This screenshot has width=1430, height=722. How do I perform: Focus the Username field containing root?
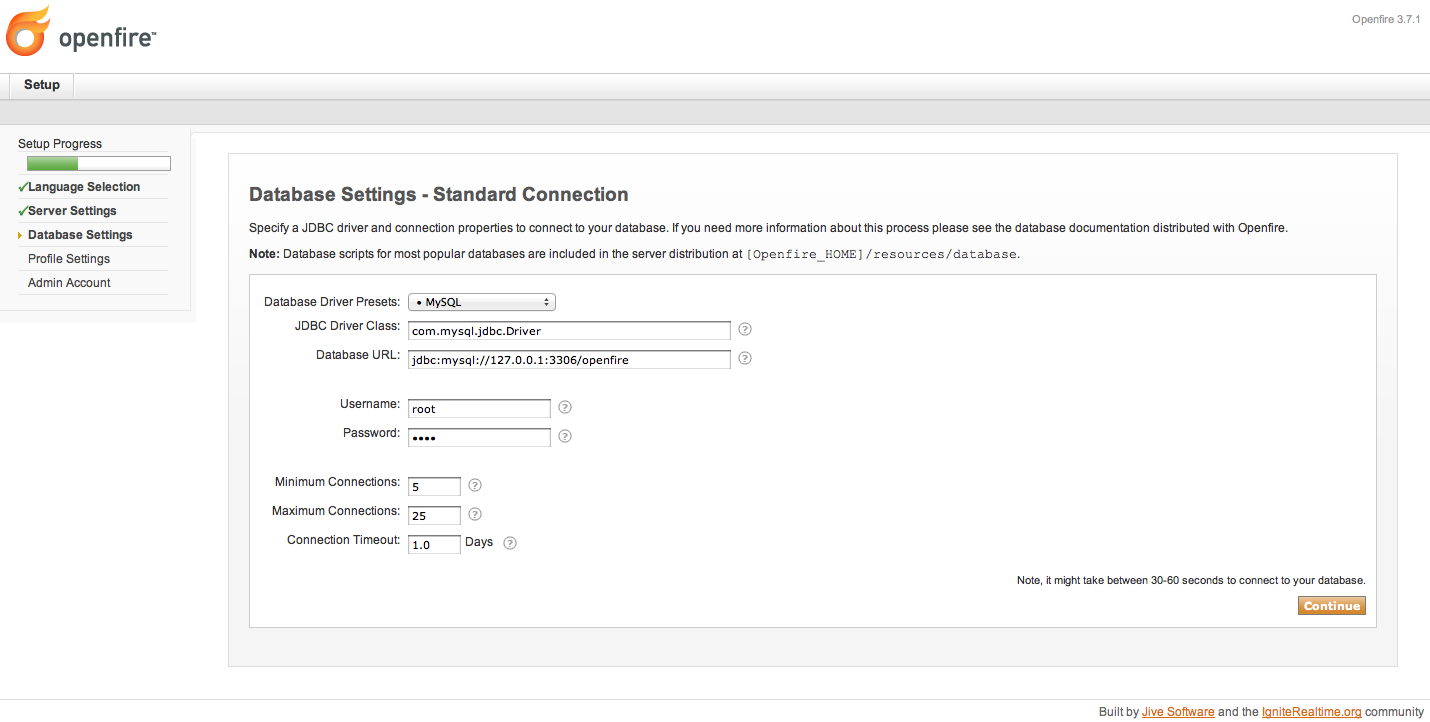479,408
